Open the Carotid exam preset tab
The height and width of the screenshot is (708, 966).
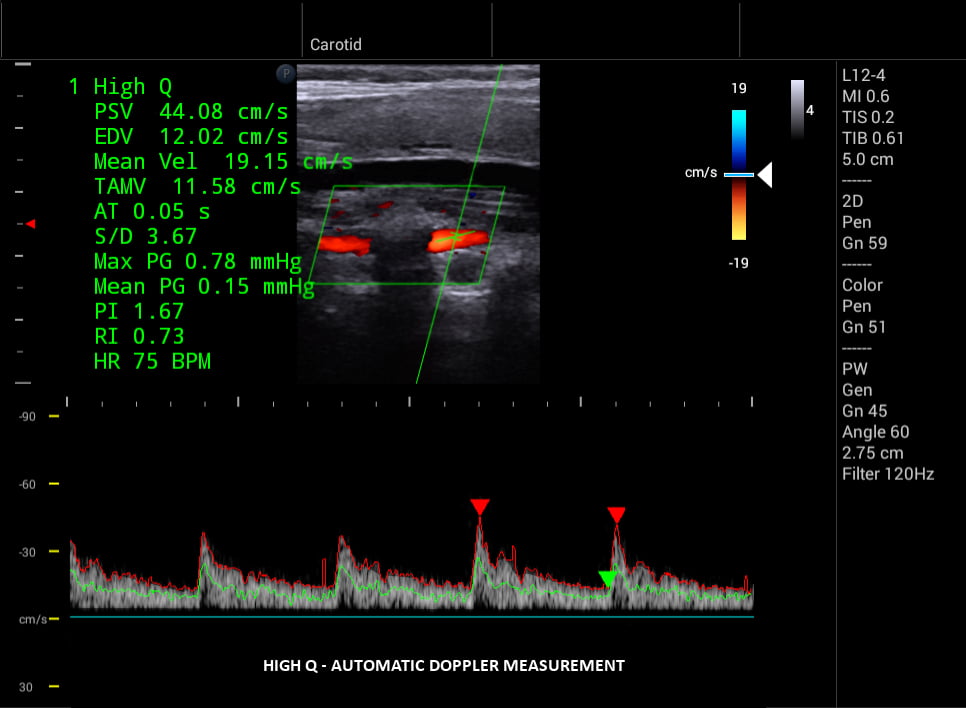coord(335,45)
